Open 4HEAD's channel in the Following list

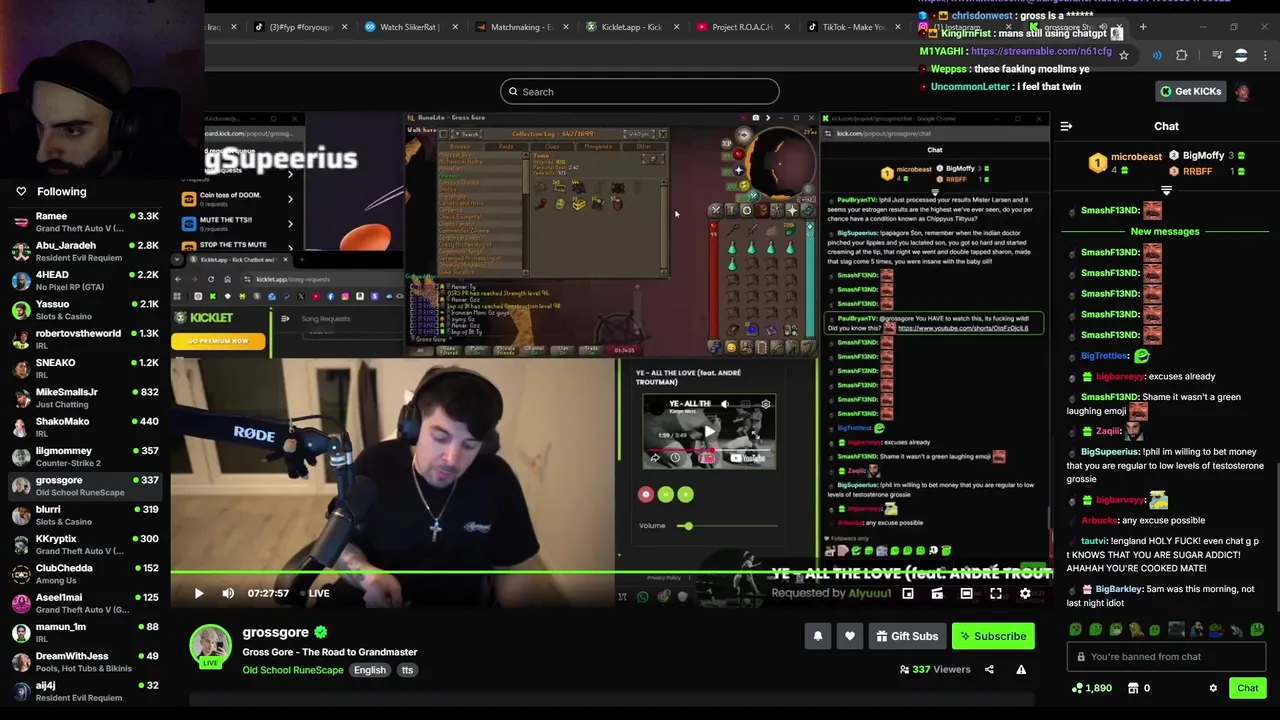[x=85, y=281]
